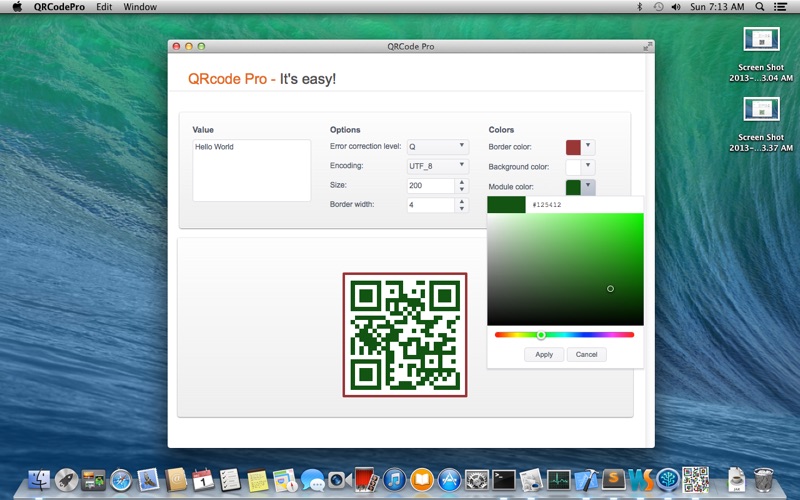Click red Border color swatch
The height and width of the screenshot is (500, 800).
click(x=573, y=147)
